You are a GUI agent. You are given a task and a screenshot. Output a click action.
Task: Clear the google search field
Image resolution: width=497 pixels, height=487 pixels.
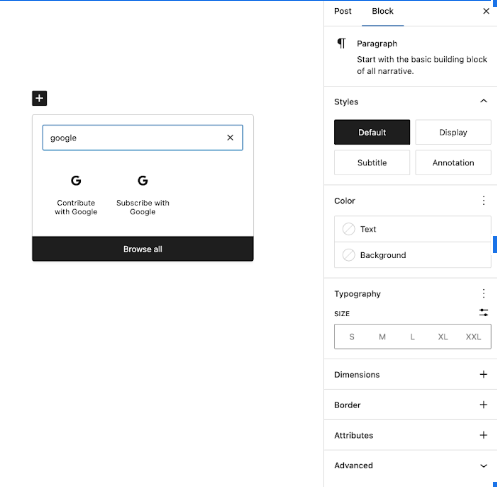[x=230, y=138]
